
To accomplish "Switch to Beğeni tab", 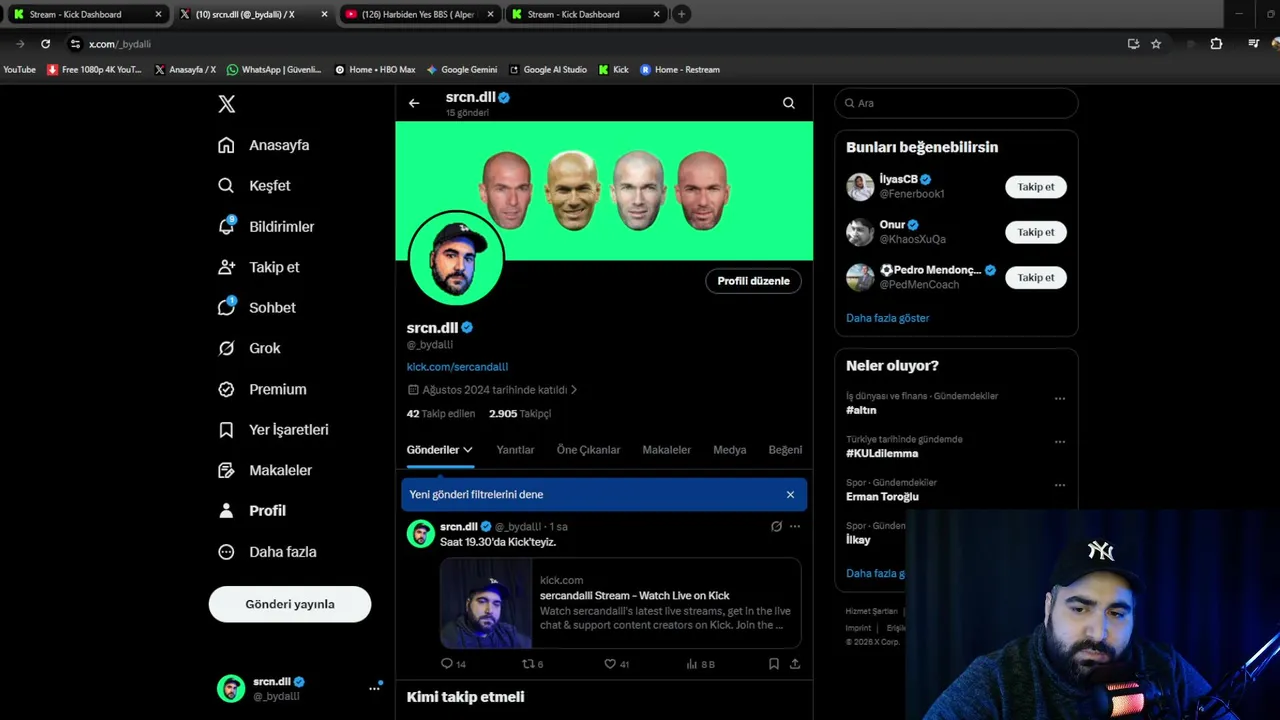I will pos(785,450).
